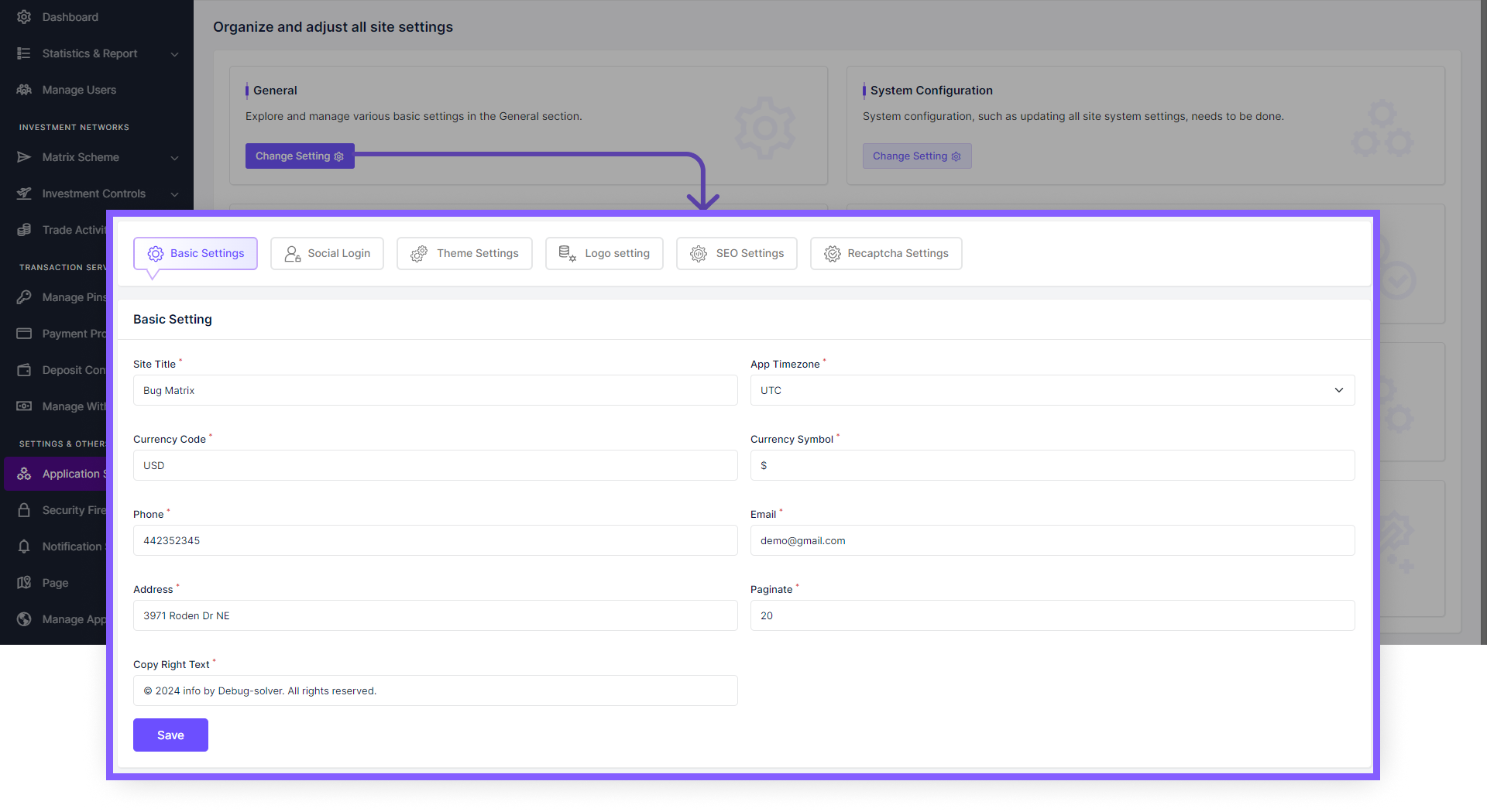Click the Dashboard gear icon in sidebar
The image size is (1487, 812).
[x=24, y=17]
